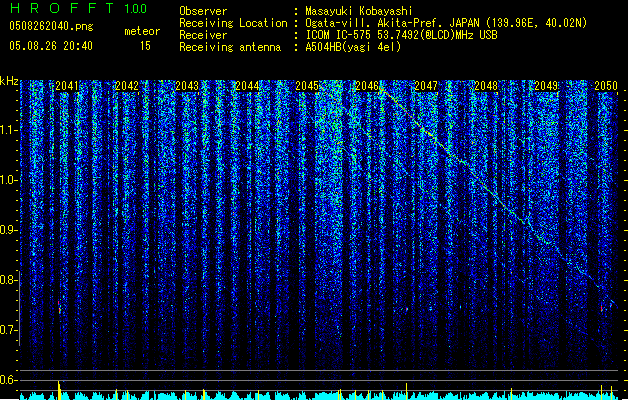This screenshot has height=400, width=629.
Task: Click the 2041 time marker
Action: click(x=67, y=86)
